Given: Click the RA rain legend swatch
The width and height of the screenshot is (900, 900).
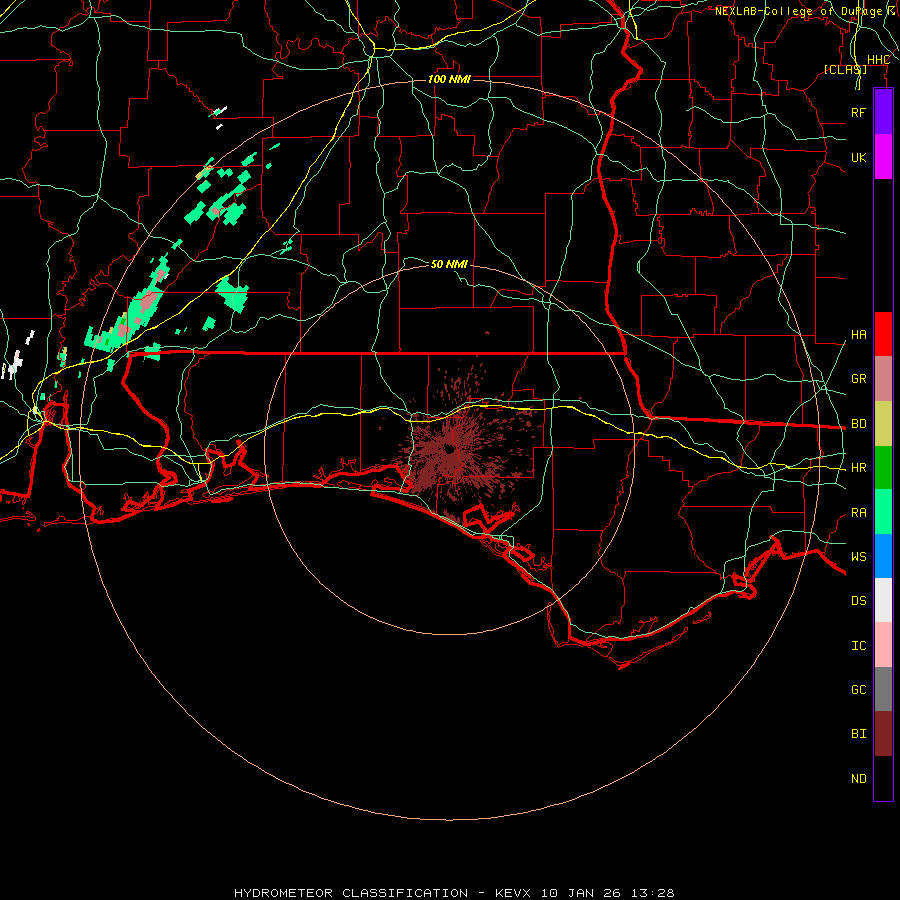Looking at the screenshot, I should click(883, 512).
